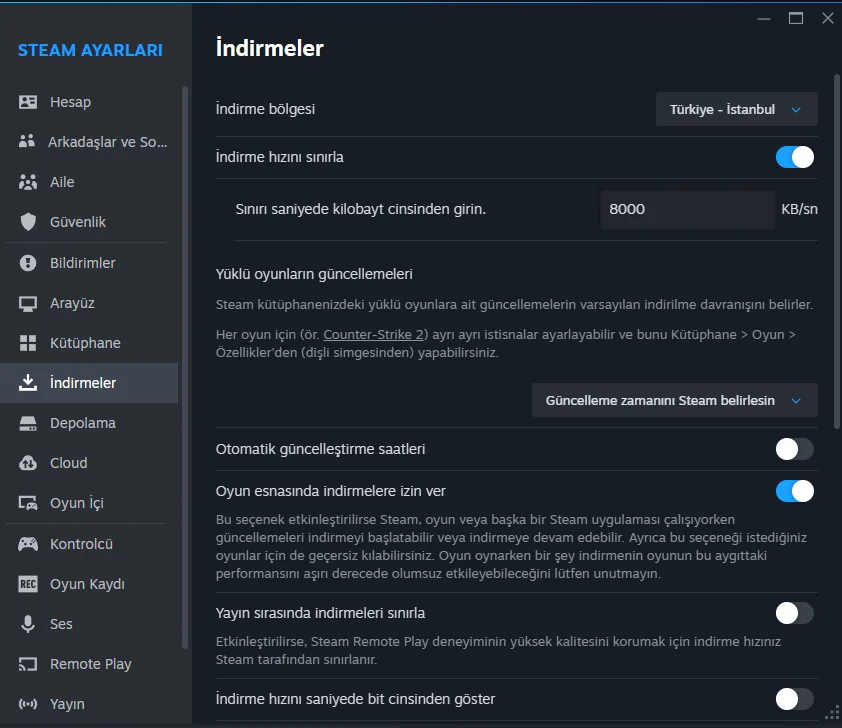Click the Bildirimler notification icon
The width and height of the screenshot is (842, 728).
coord(28,263)
